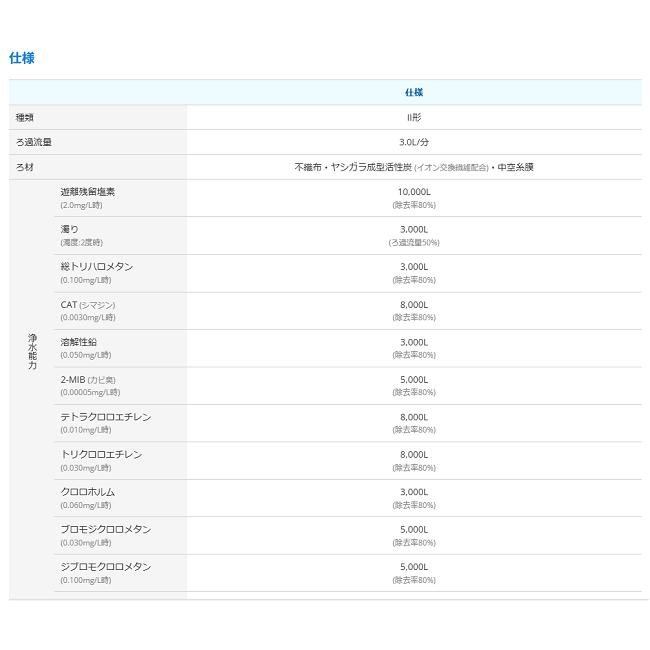Click 3,000L in the クロロホルム row
Screen dimensions: 650x650
(x=414, y=492)
